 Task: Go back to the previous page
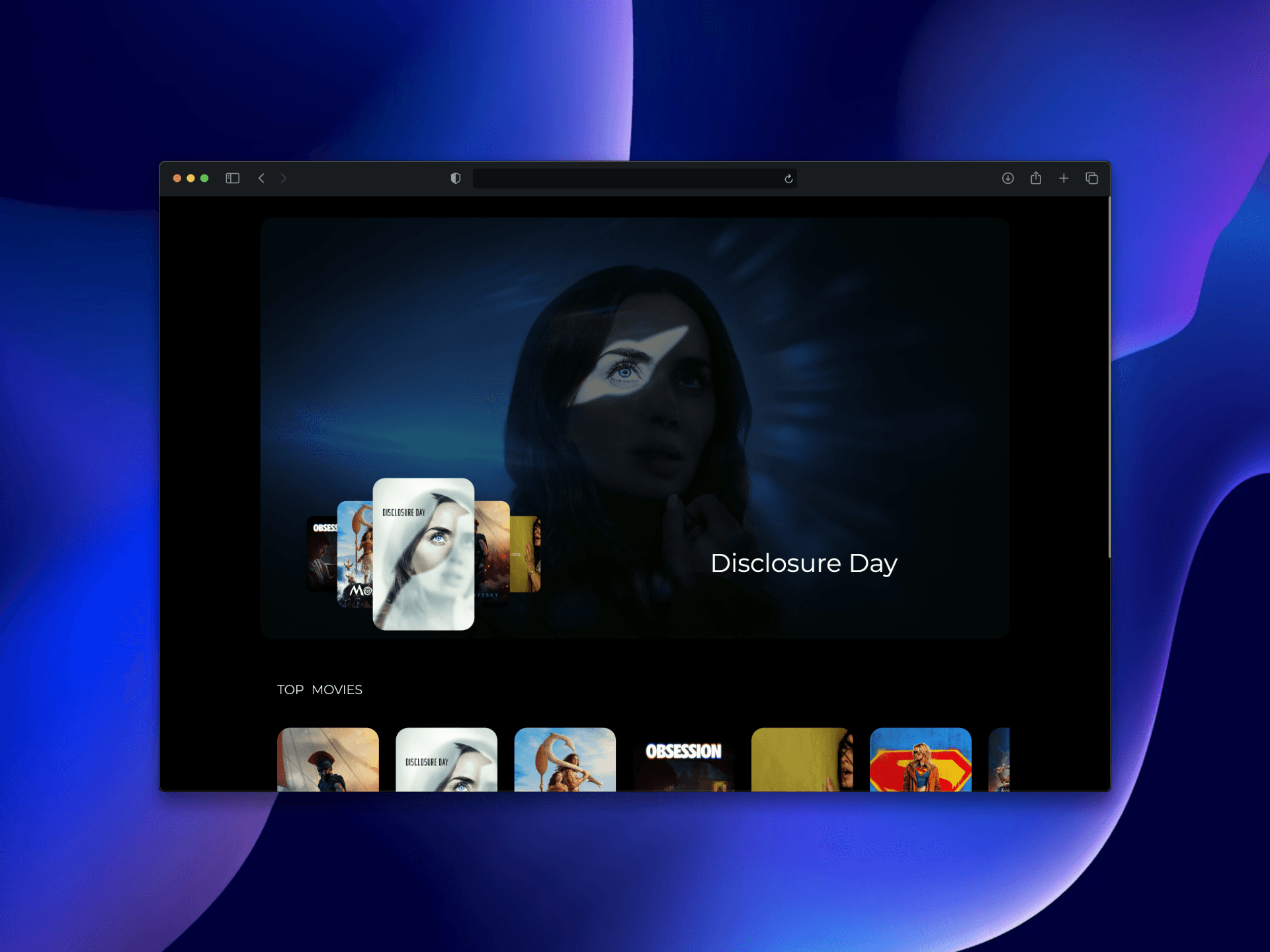[x=261, y=178]
